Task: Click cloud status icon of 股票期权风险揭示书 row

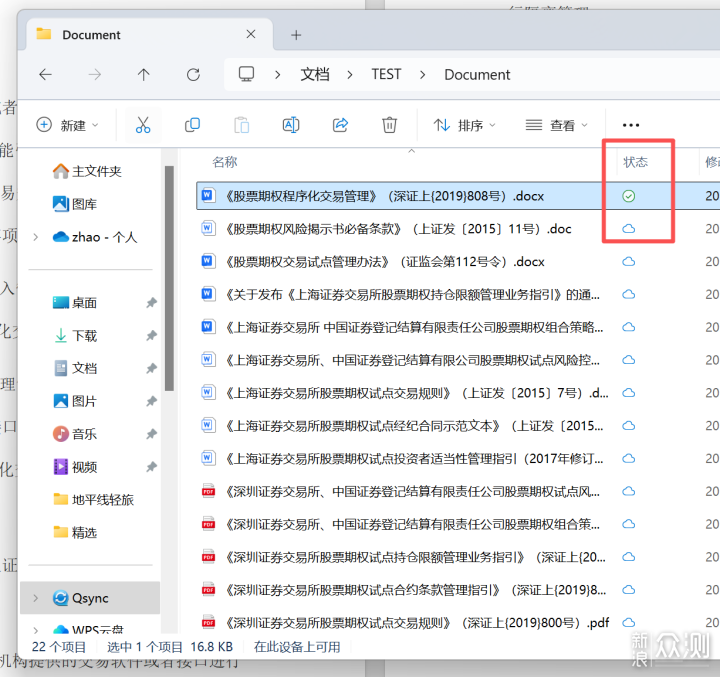Action: click(x=628, y=229)
